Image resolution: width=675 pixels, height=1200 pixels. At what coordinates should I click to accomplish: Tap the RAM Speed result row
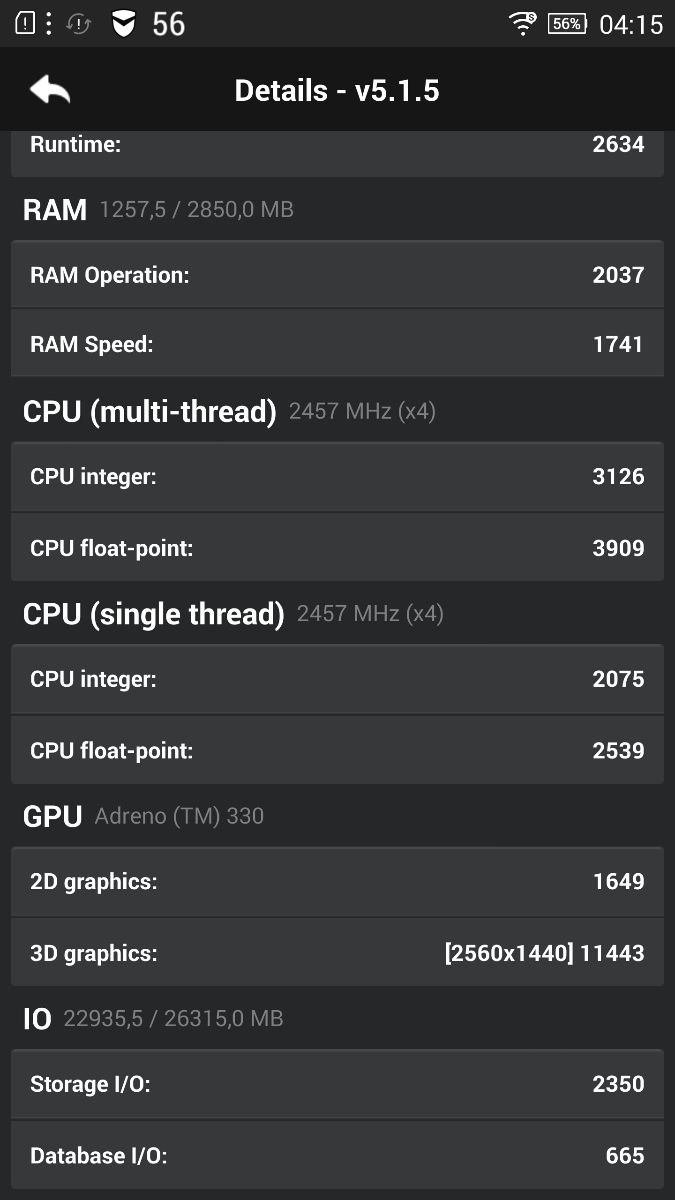click(337, 344)
